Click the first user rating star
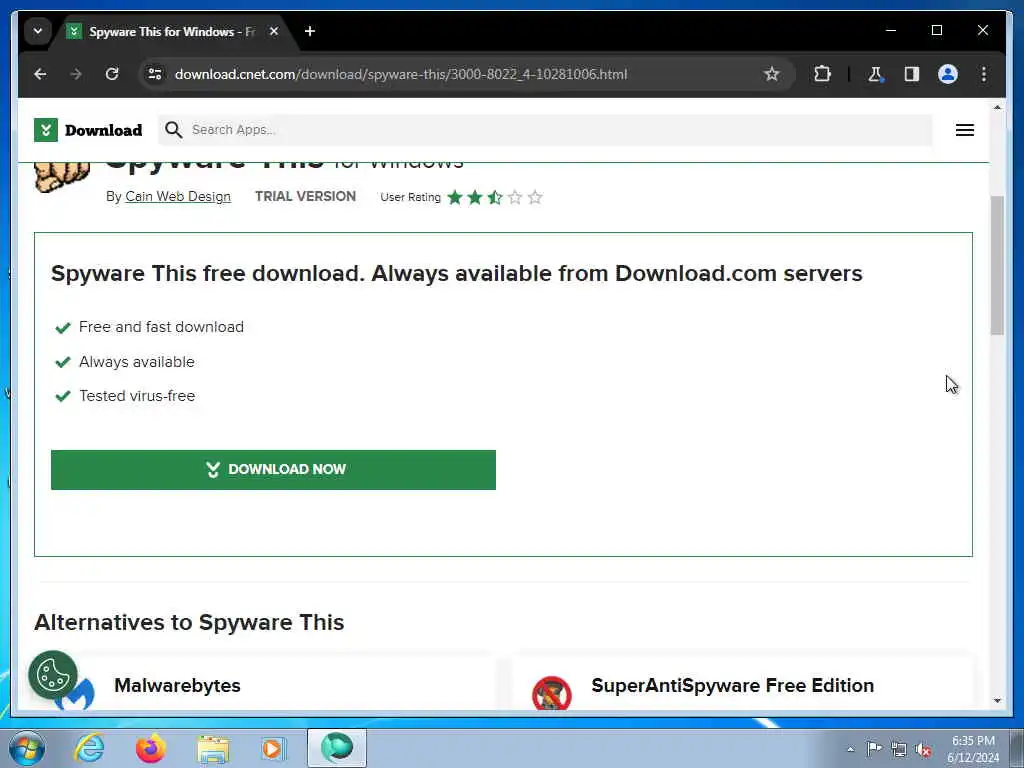This screenshot has height=768, width=1024. pyautogui.click(x=455, y=197)
